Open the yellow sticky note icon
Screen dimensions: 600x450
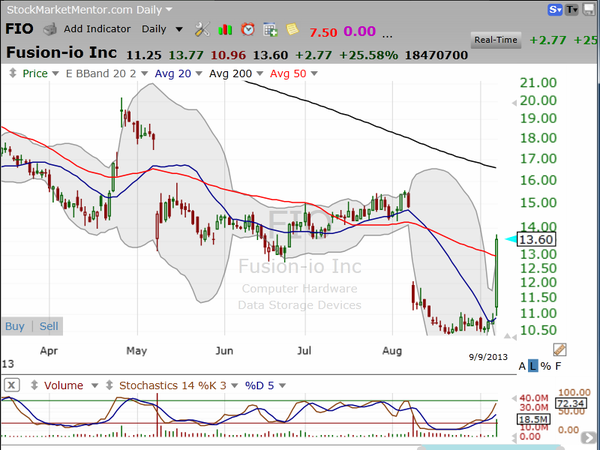pos(292,29)
